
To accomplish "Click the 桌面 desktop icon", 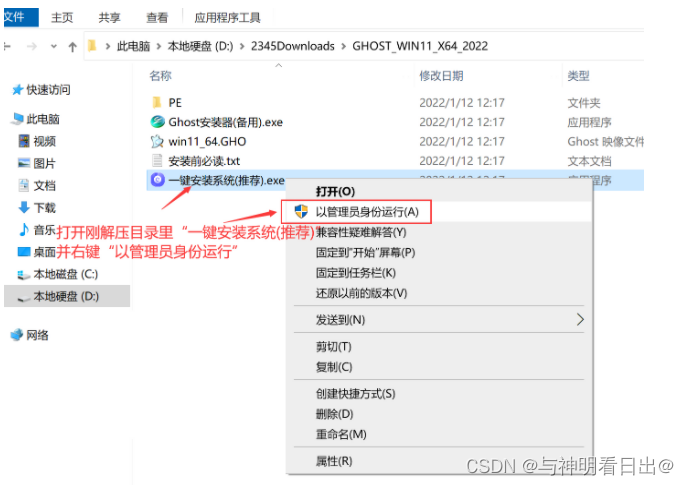I will tap(24, 252).
